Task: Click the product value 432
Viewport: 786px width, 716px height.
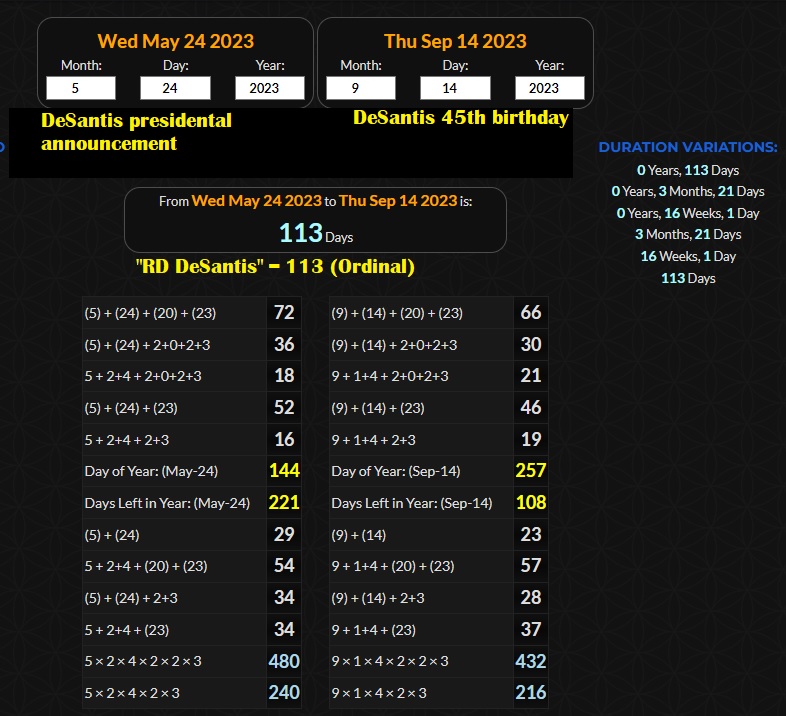Action: click(531, 661)
